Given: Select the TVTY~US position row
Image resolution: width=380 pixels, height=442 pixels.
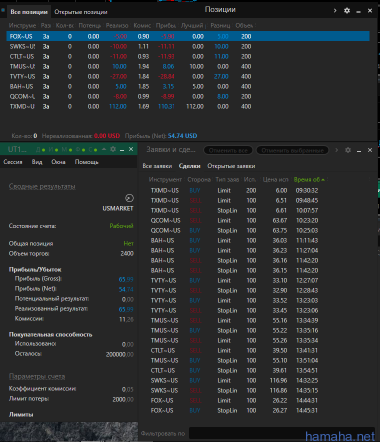Looking at the screenshot, I should [188, 76].
